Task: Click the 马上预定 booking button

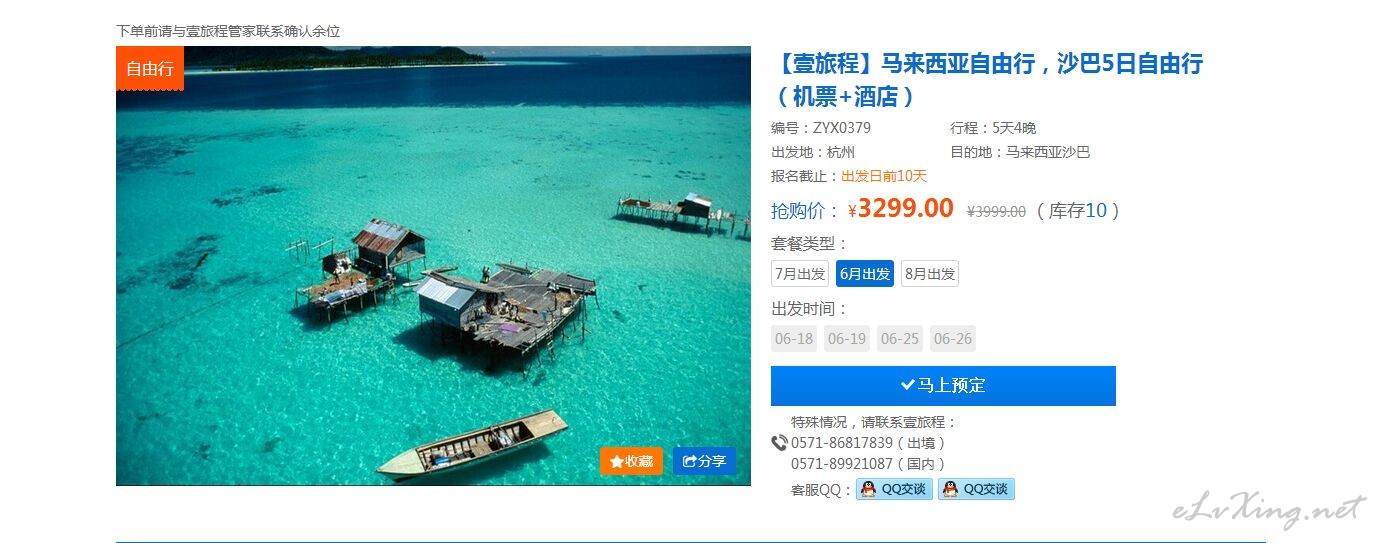Action: click(x=943, y=385)
